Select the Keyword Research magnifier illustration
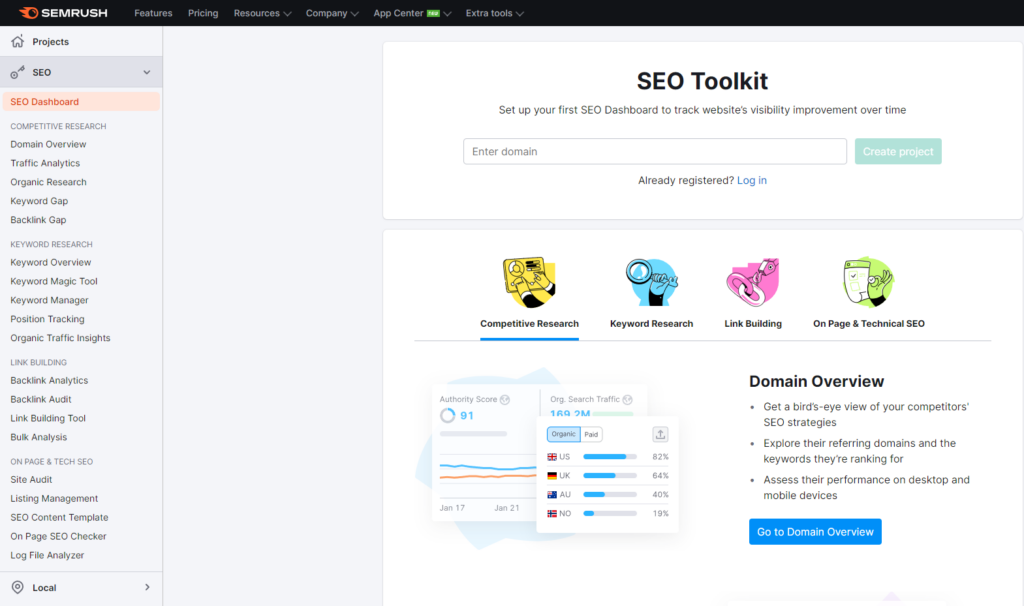1024x606 pixels. tap(651, 282)
